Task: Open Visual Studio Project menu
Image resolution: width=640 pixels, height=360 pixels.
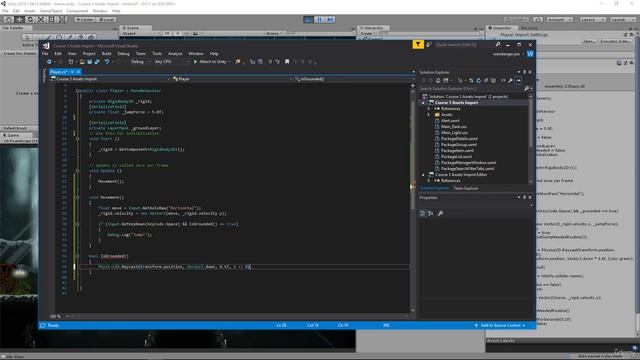Action: 89,53
